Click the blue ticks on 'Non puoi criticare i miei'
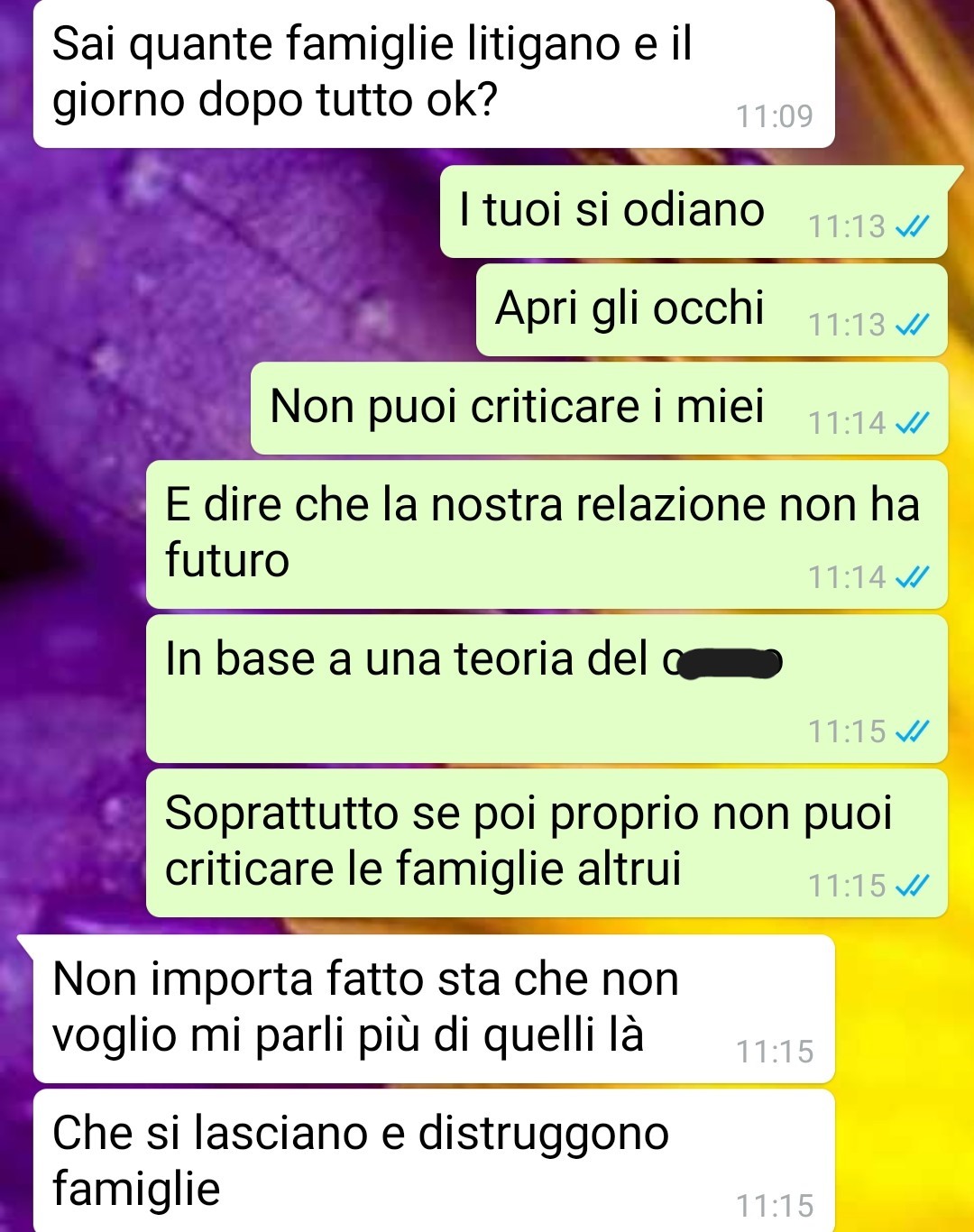This screenshot has height=1232, width=974. (x=912, y=422)
